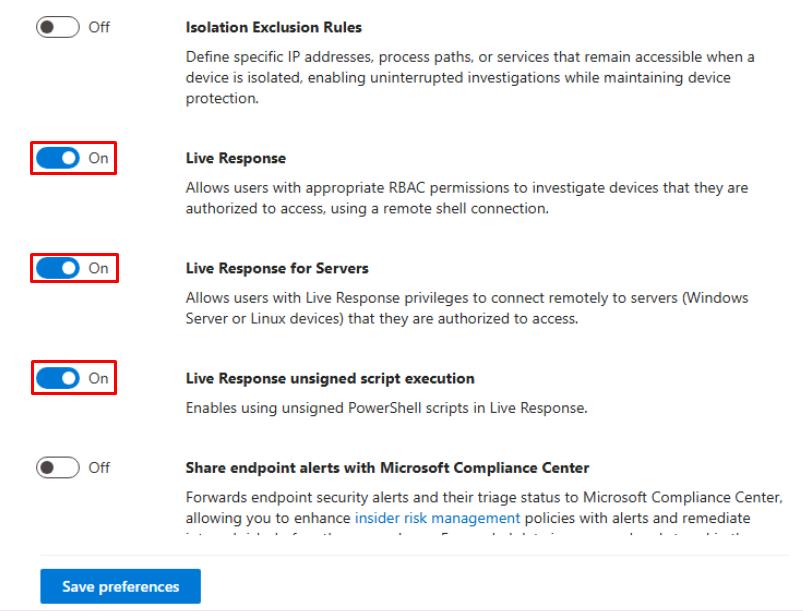Click the On label beside the Live Response toggle
This screenshot has width=803, height=611.
click(x=98, y=158)
